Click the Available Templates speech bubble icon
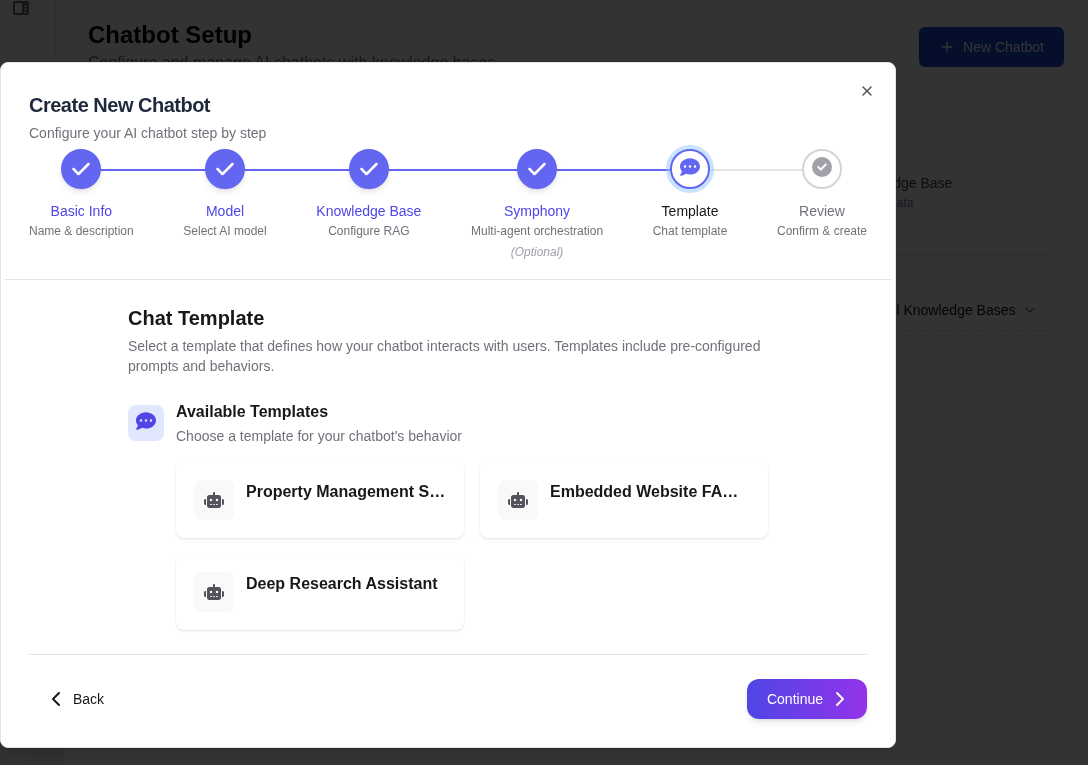1088x765 pixels. pos(146,422)
